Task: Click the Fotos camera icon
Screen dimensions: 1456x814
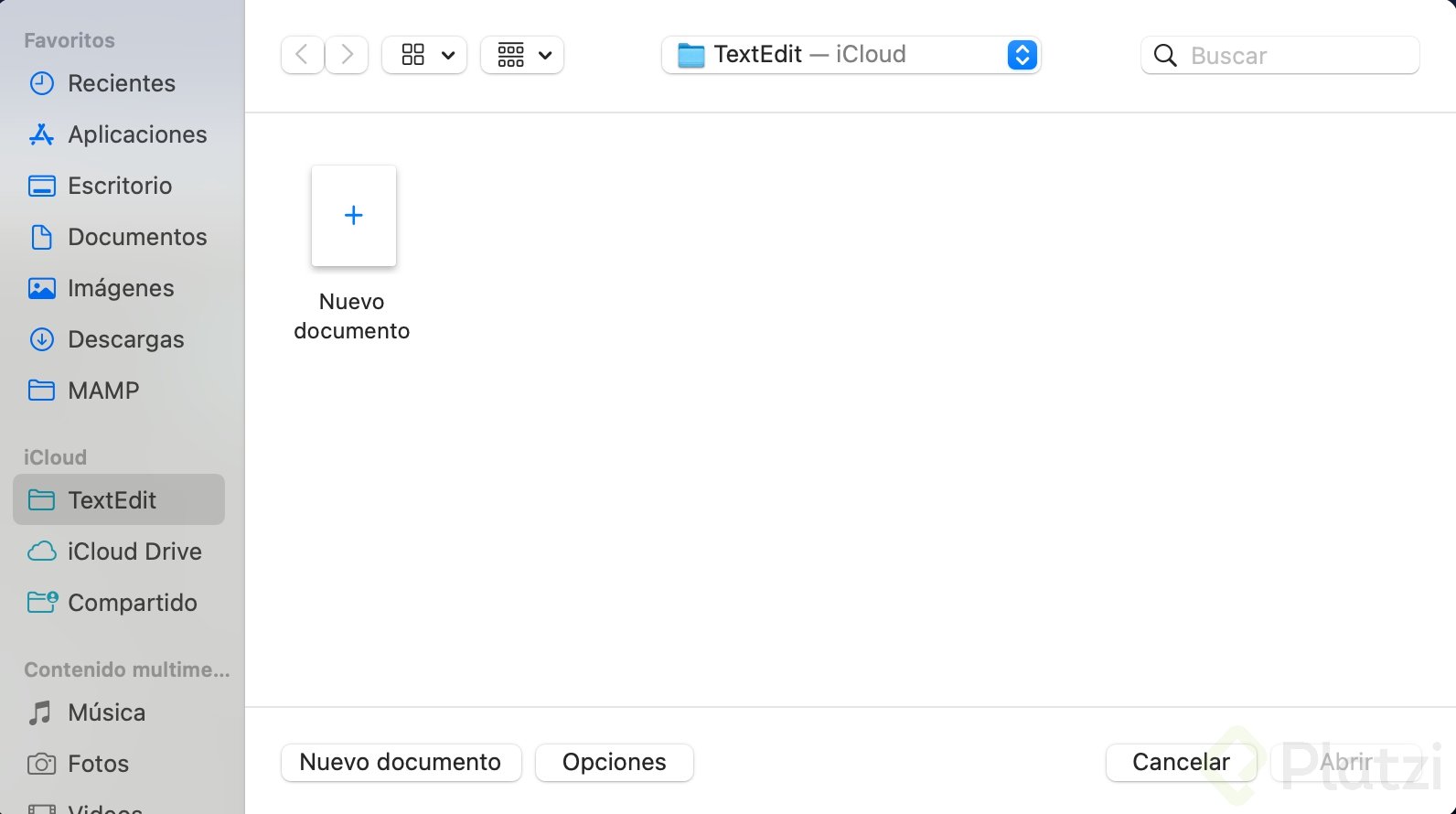Action: pyautogui.click(x=41, y=764)
